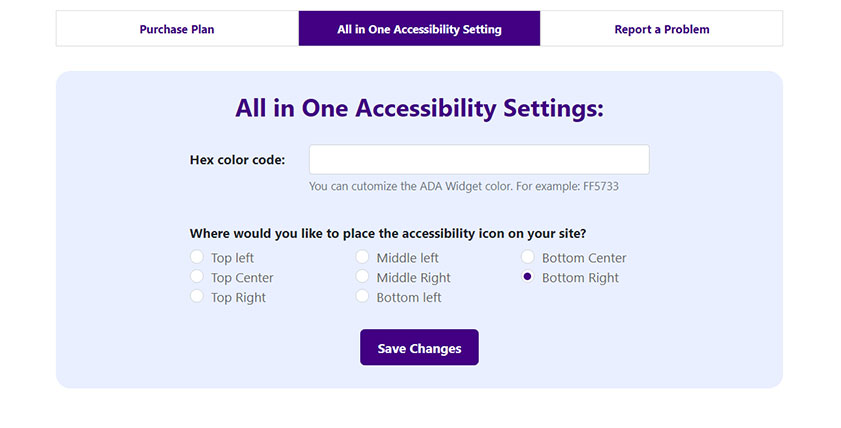Go to the Report a Problem tab
The height and width of the screenshot is (428, 841).
tap(661, 29)
